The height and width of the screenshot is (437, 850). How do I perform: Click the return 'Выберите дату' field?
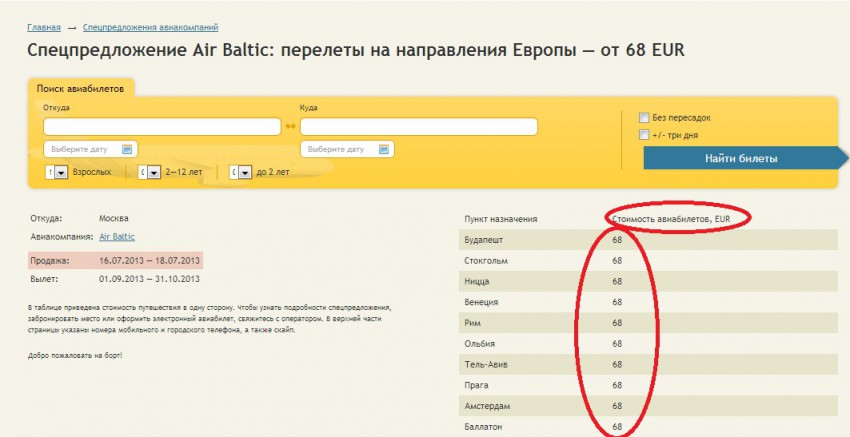(338, 149)
